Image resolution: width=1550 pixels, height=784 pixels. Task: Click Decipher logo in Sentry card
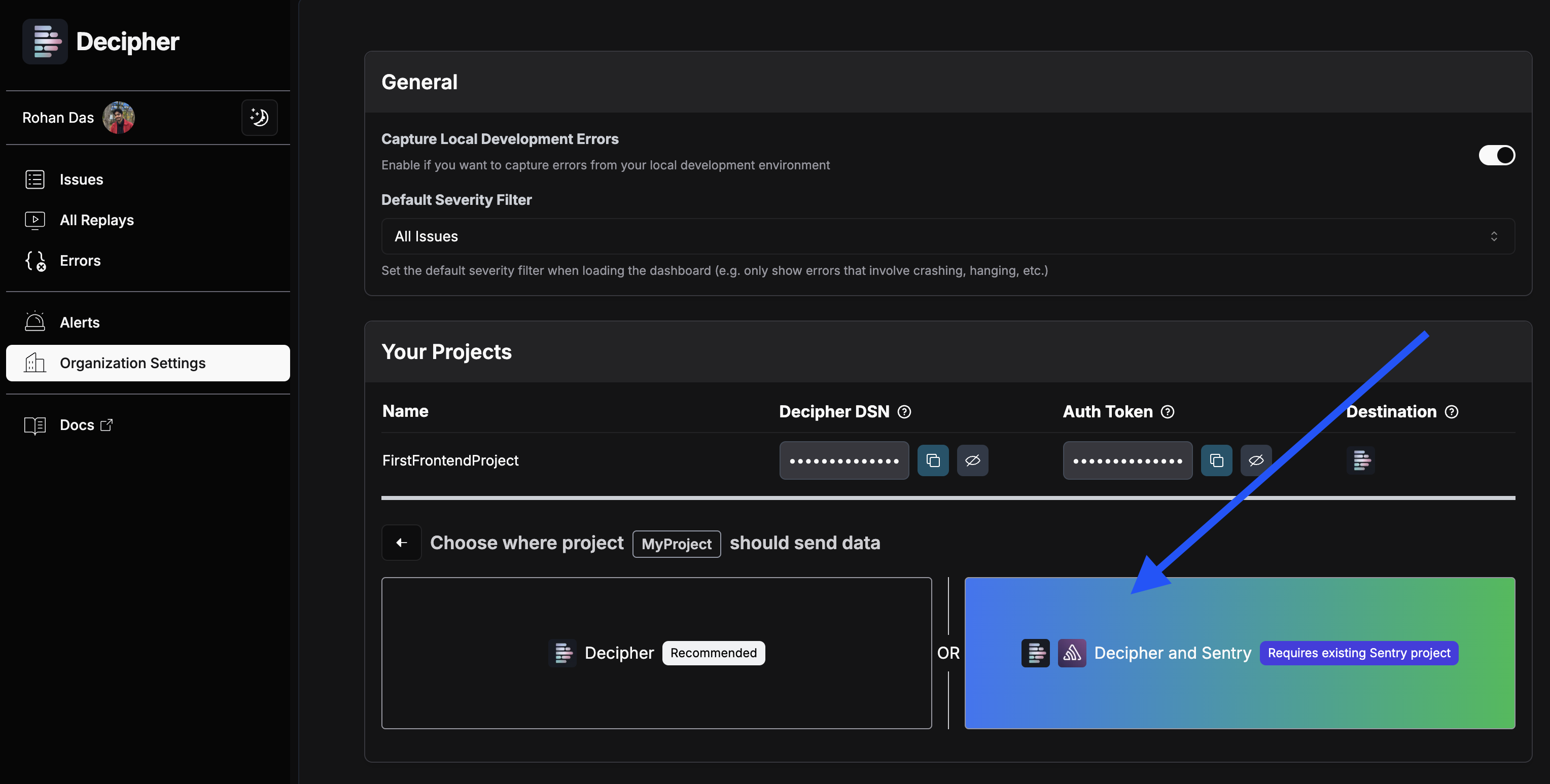[x=1036, y=653]
